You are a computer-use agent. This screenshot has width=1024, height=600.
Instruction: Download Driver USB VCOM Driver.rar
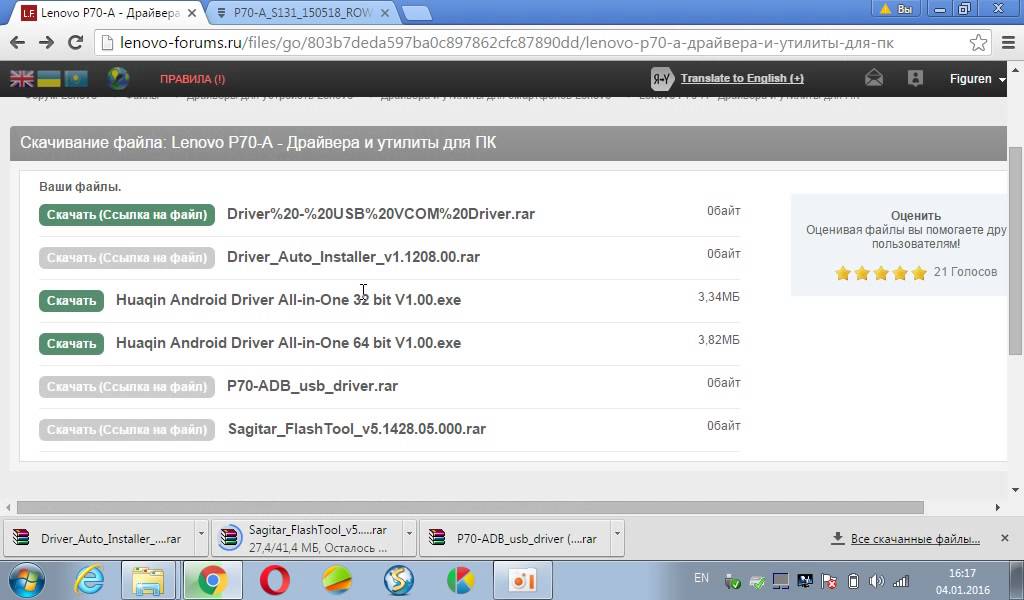(x=127, y=214)
